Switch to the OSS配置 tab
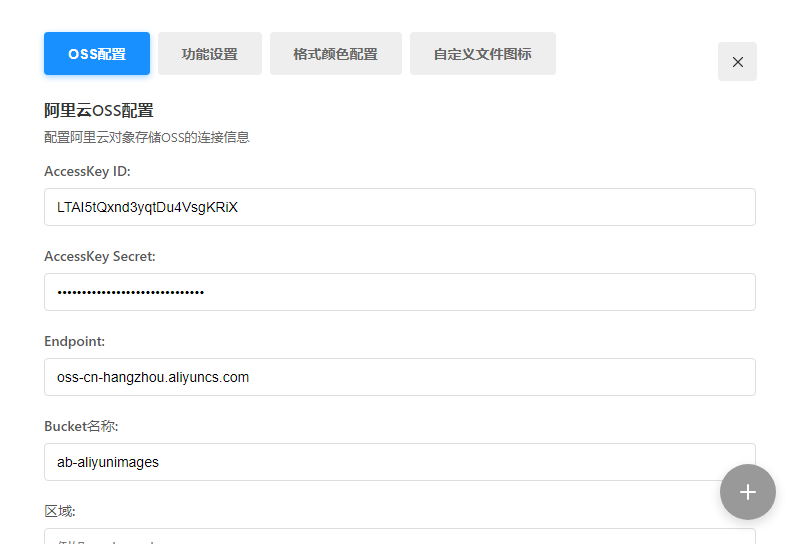This screenshot has width=800, height=544. tap(97, 54)
